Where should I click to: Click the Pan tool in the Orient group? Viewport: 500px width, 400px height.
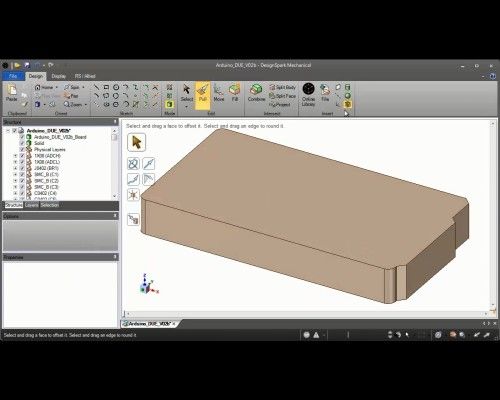(71, 96)
